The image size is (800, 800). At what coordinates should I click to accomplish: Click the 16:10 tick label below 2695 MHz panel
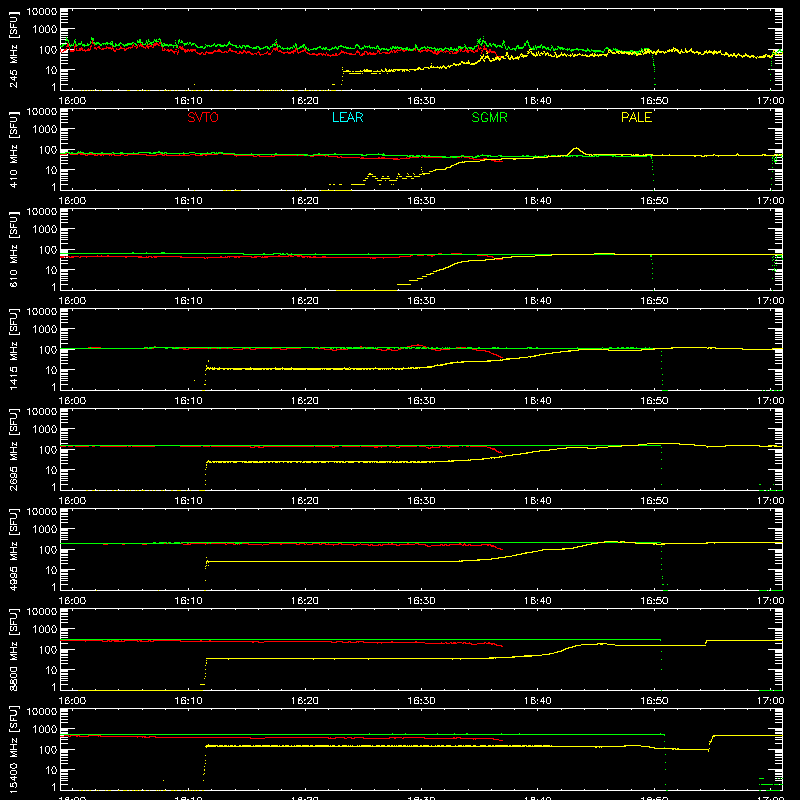188,501
